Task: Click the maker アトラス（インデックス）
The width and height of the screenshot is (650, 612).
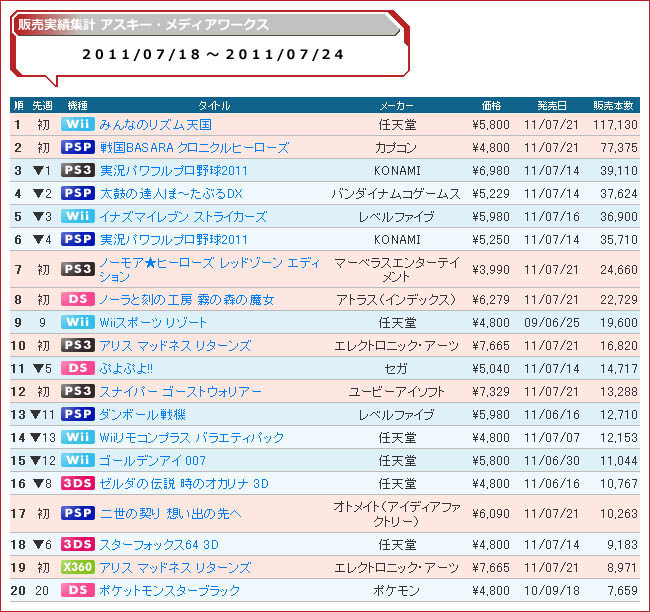Action: coord(396,300)
